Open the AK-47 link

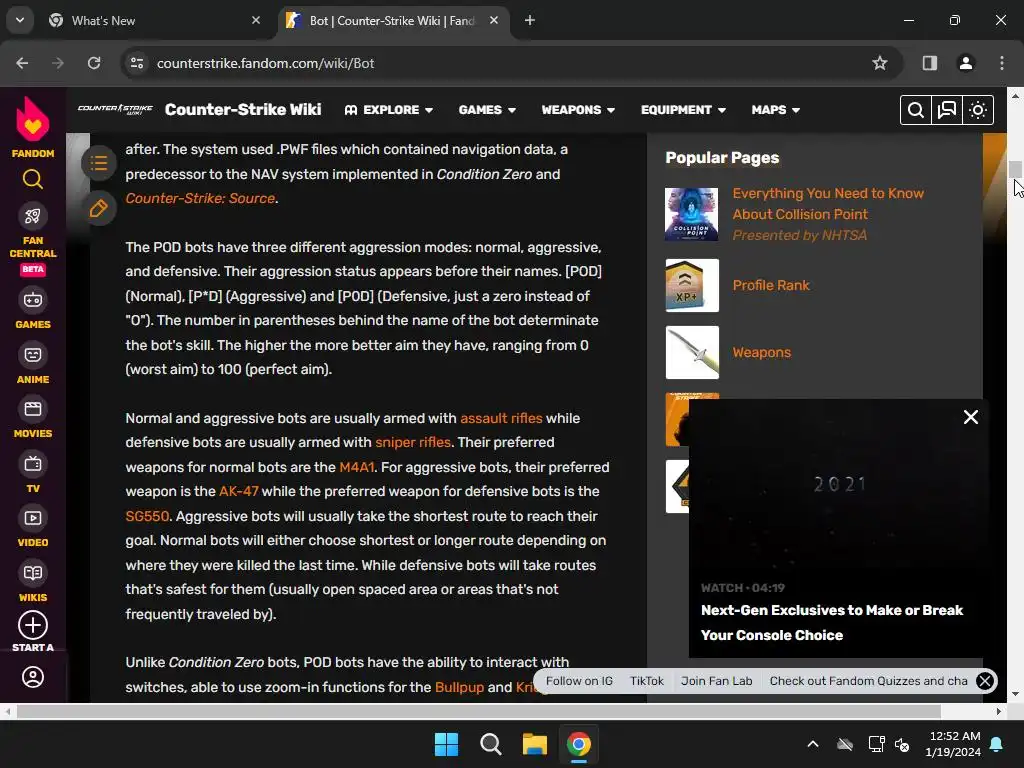tap(238, 491)
